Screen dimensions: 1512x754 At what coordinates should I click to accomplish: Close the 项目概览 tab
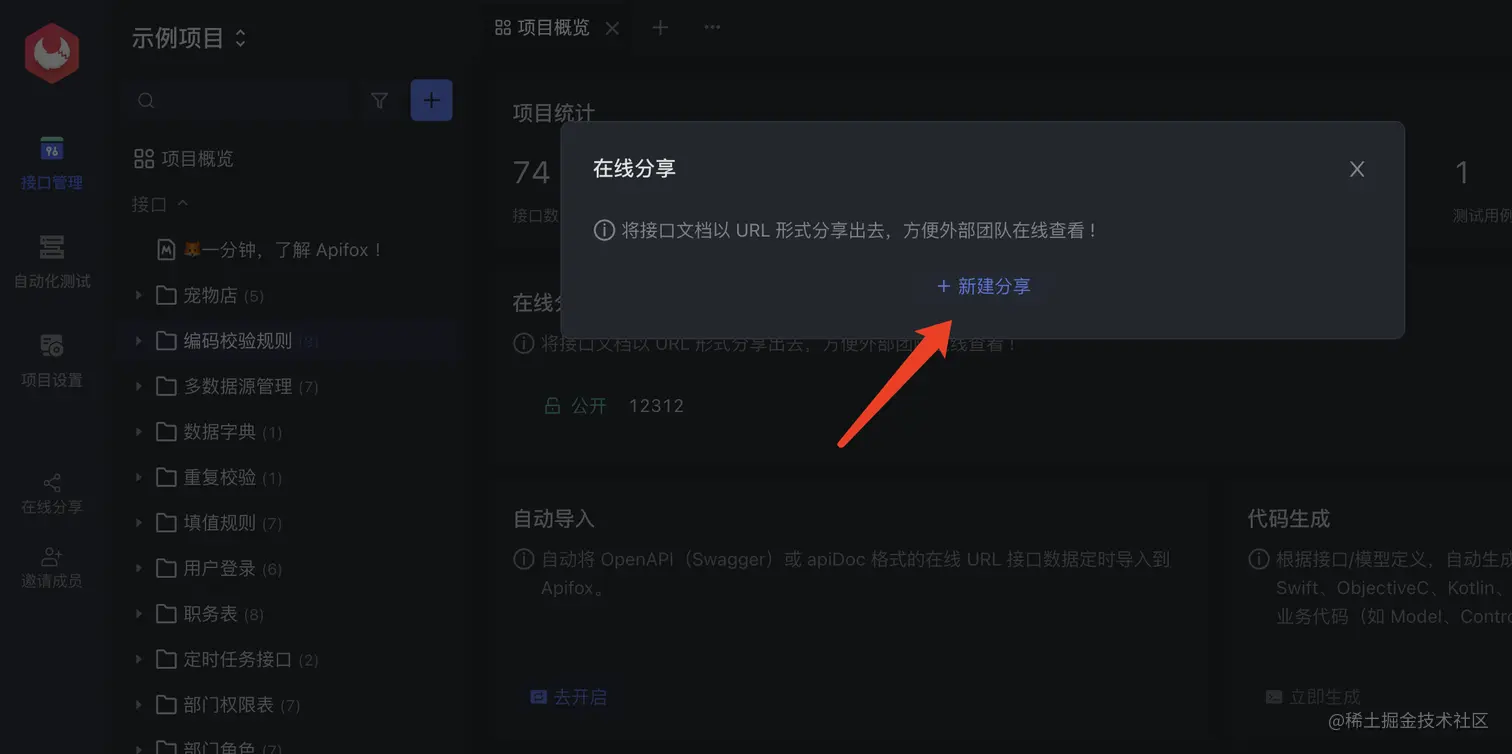pos(612,28)
